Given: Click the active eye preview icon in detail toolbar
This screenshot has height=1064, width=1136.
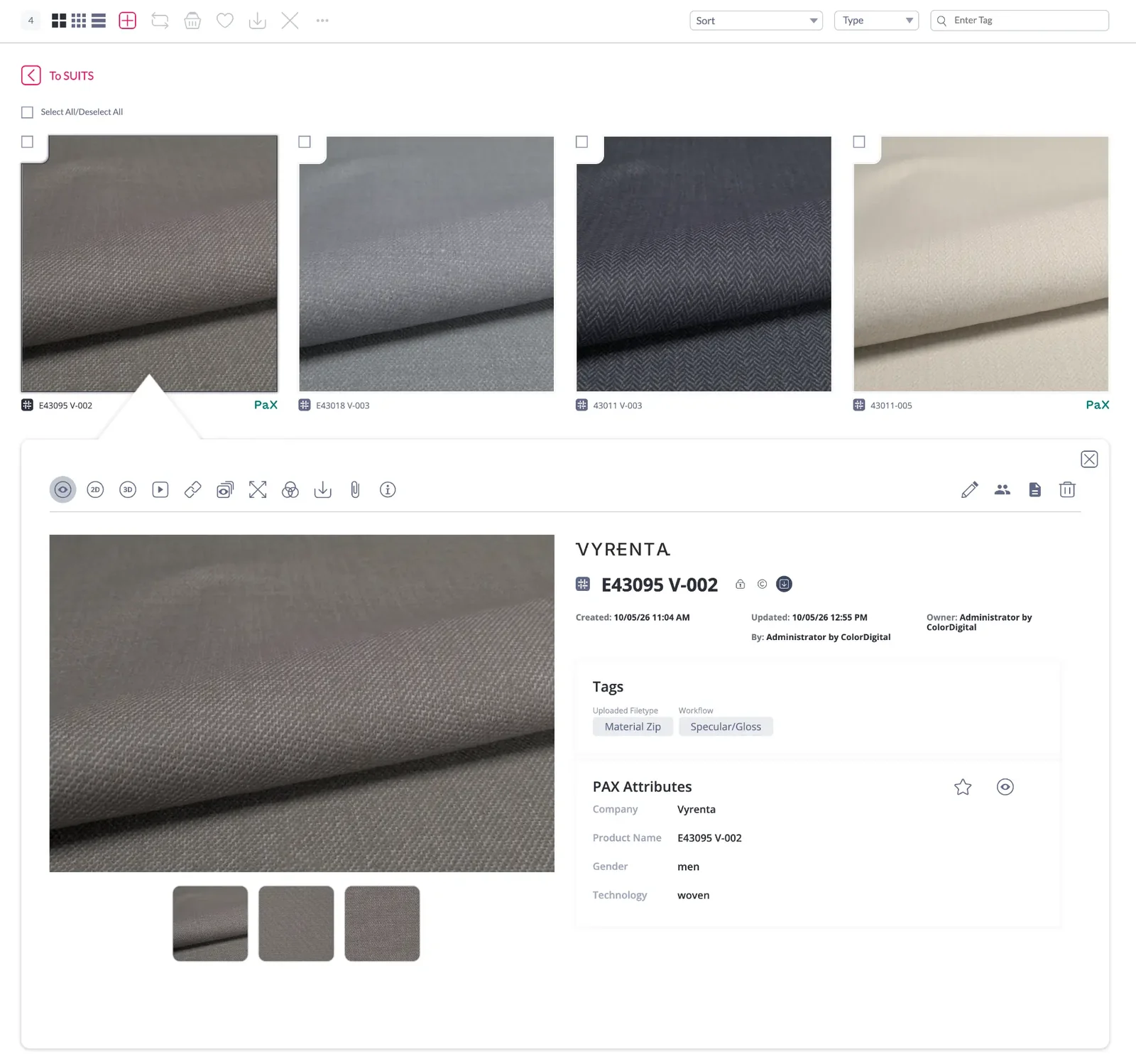Looking at the screenshot, I should click(x=62, y=489).
